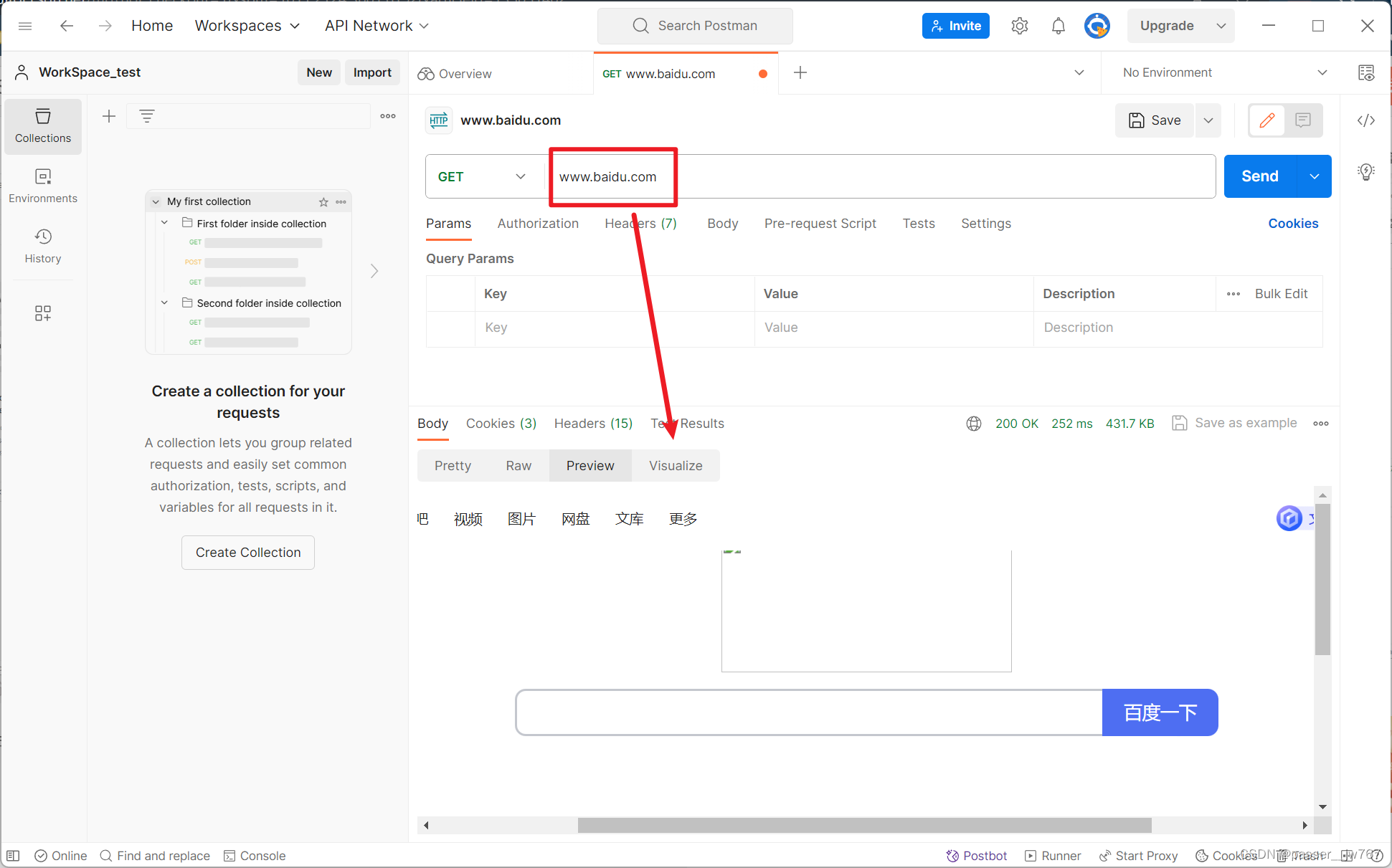Open Collections in the sidebar

[x=43, y=126]
